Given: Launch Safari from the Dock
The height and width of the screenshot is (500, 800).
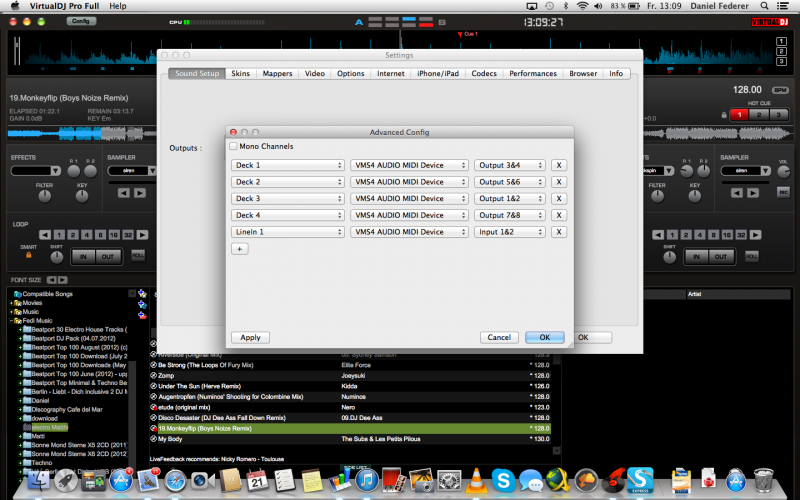Looking at the screenshot, I should pos(175,481).
